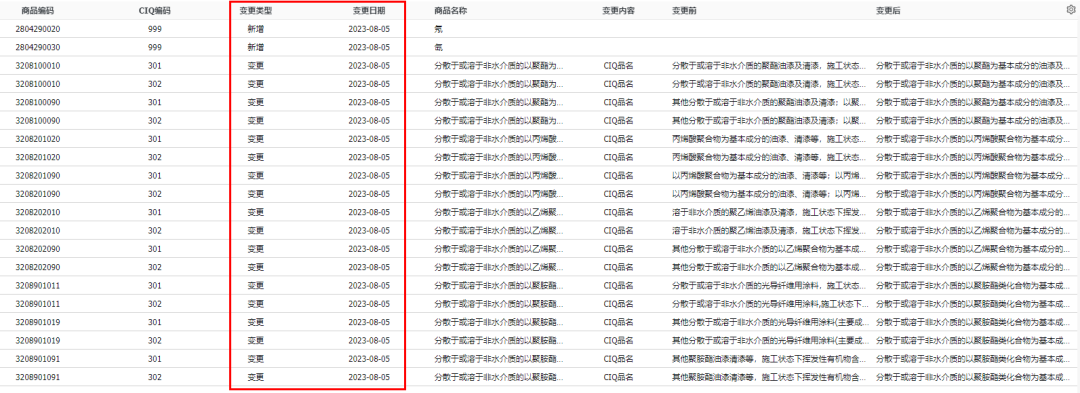Click the date in row 2804290020
This screenshot has width=1080, height=393.
(369, 30)
